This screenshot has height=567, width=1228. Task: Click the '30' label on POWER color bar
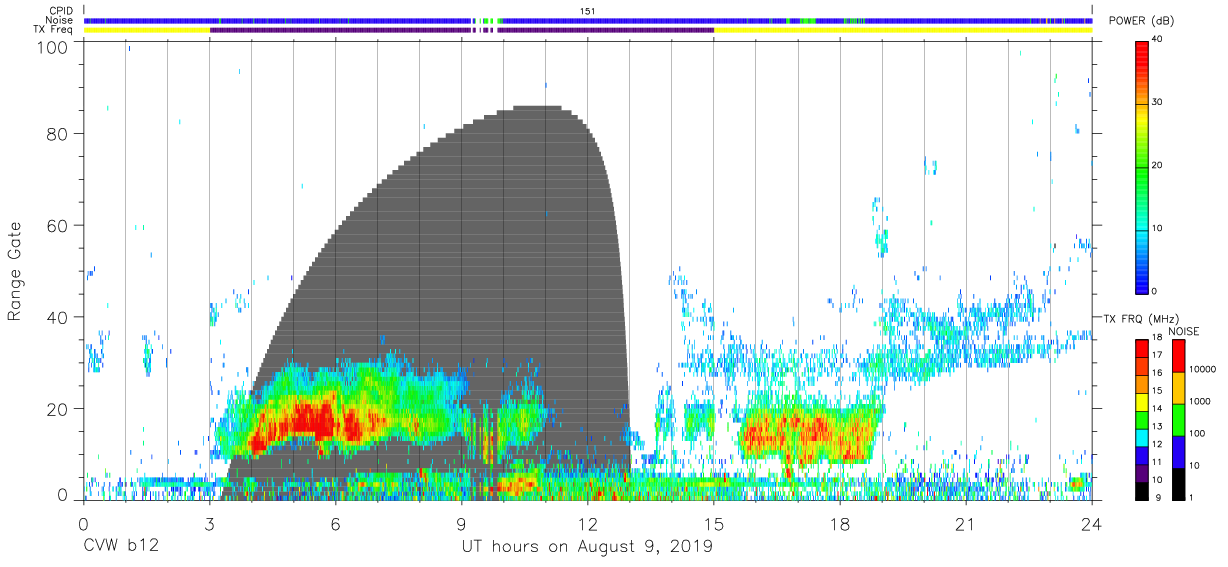pos(1159,102)
